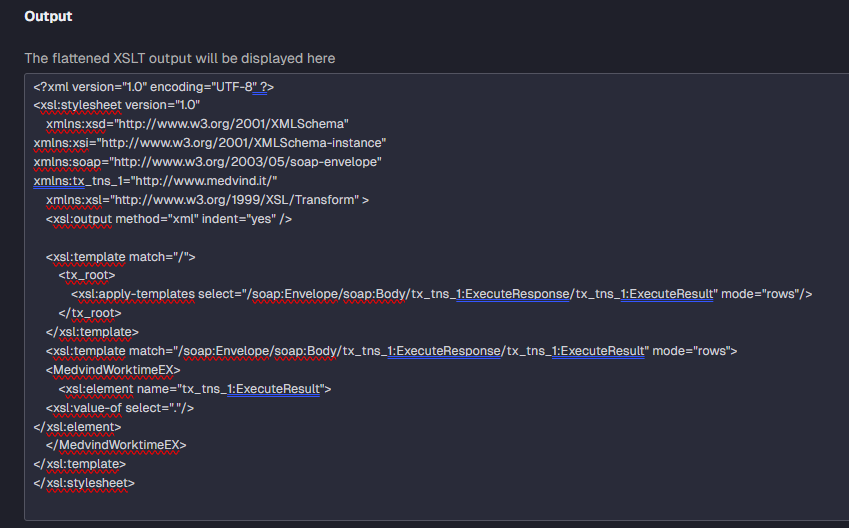Viewport: 849px width, 528px height.
Task: Click the xsl:value-of select="." line
Action: [120, 408]
